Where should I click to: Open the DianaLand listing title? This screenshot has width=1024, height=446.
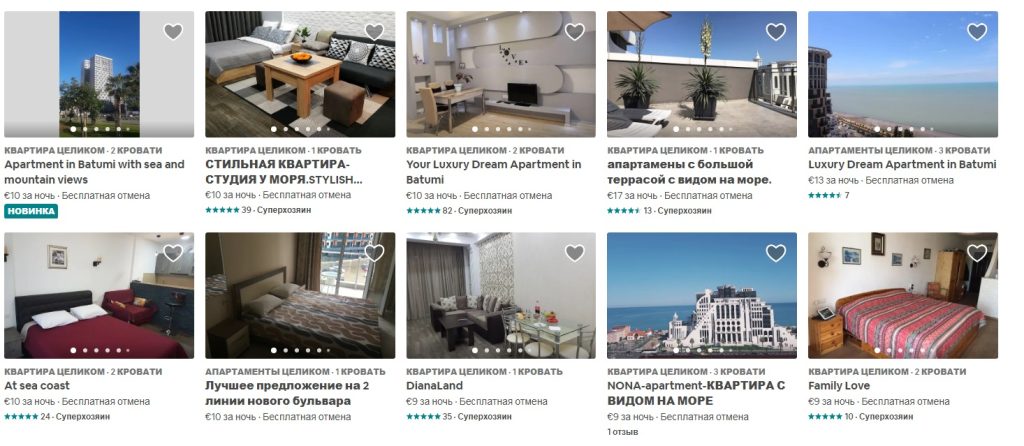click(434, 386)
